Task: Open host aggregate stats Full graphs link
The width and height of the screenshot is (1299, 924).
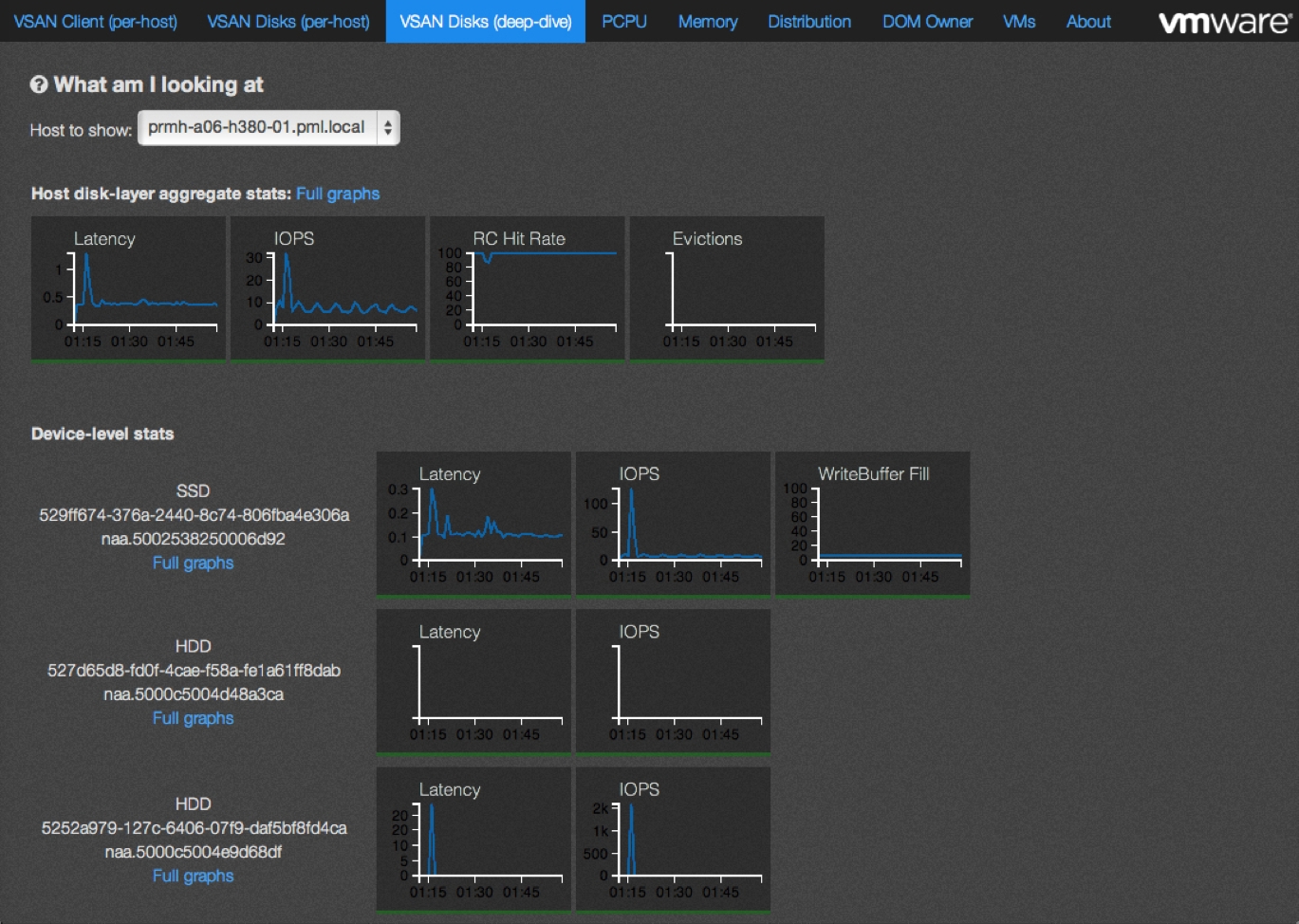Action: point(338,194)
